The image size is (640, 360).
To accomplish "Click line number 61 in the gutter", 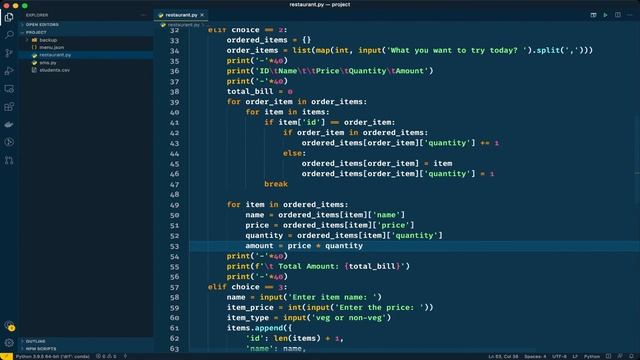I will pyautogui.click(x=174, y=328).
